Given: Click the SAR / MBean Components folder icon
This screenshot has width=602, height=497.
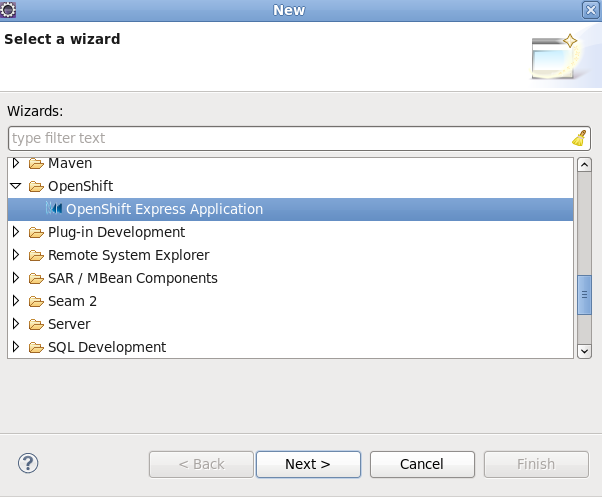Looking at the screenshot, I should pos(36,279).
